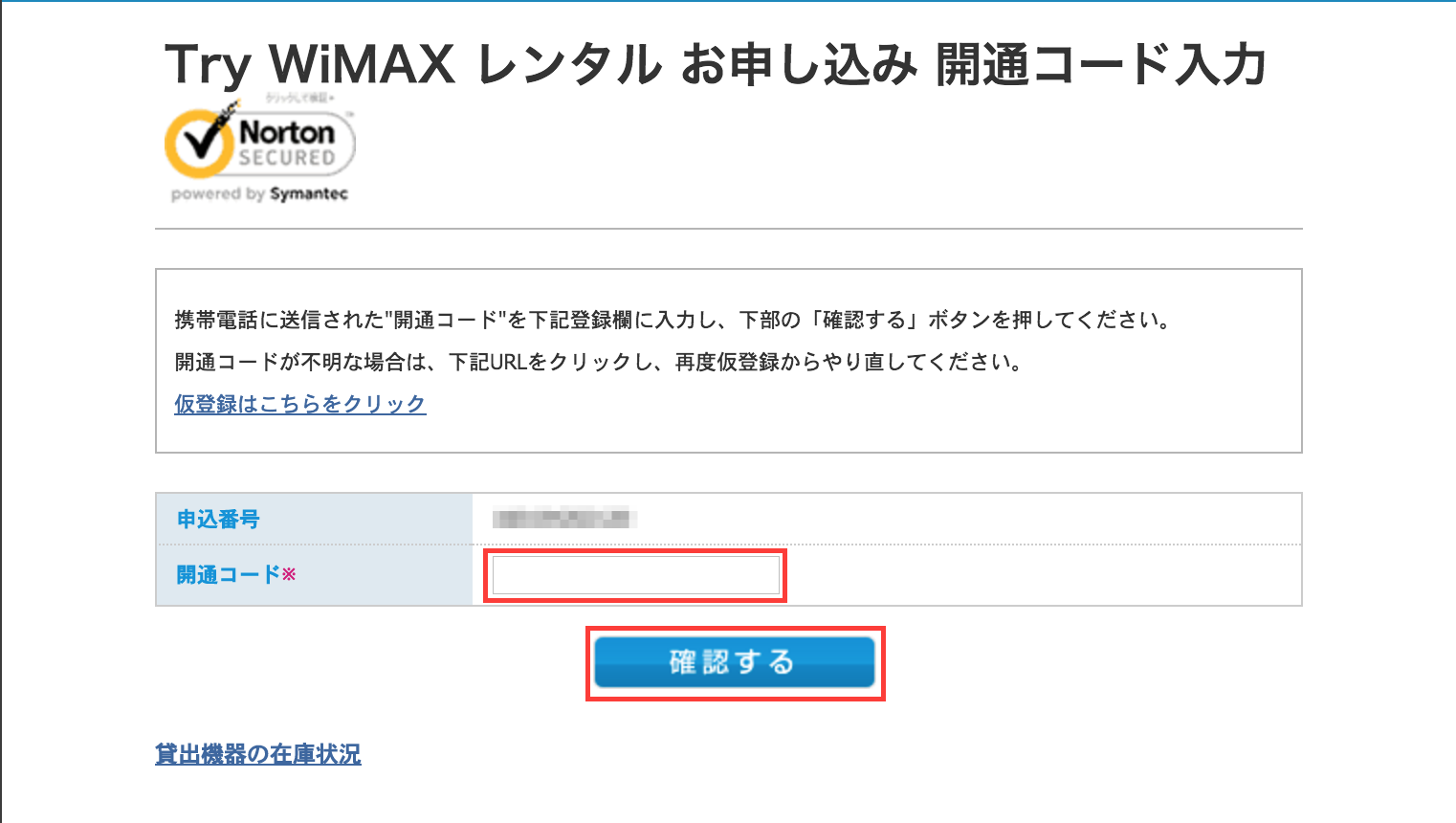Click the Norton Secured verification seal
Image resolution: width=1456 pixels, height=823 pixels.
[258, 148]
